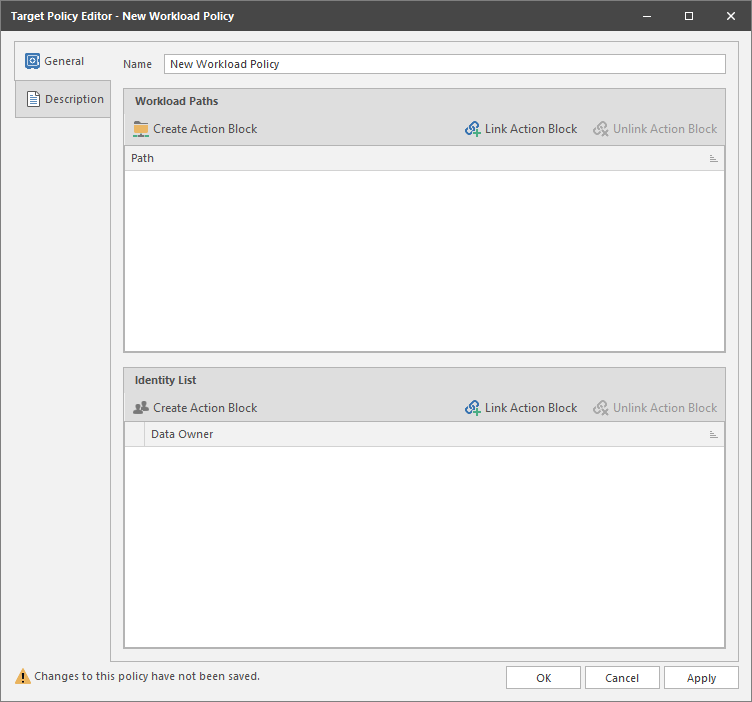Sort by the Path column header
The width and height of the screenshot is (752, 702).
tap(424, 158)
